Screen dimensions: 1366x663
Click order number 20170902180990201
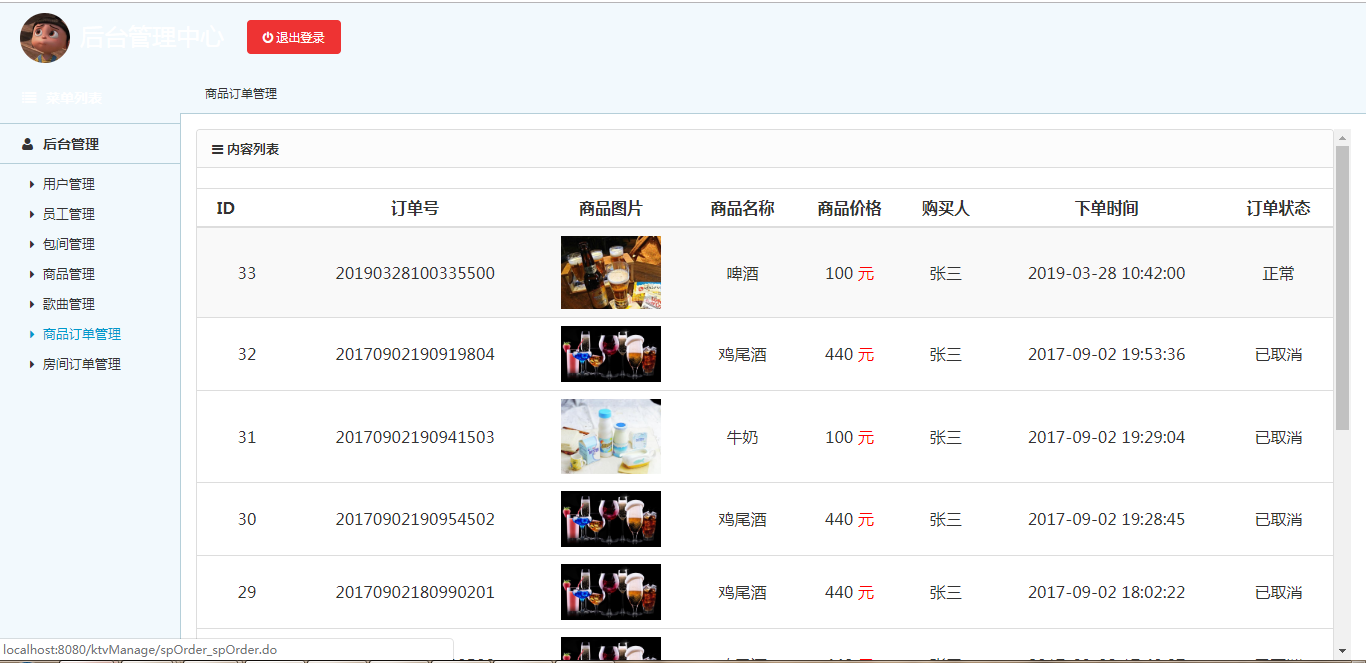(415, 592)
